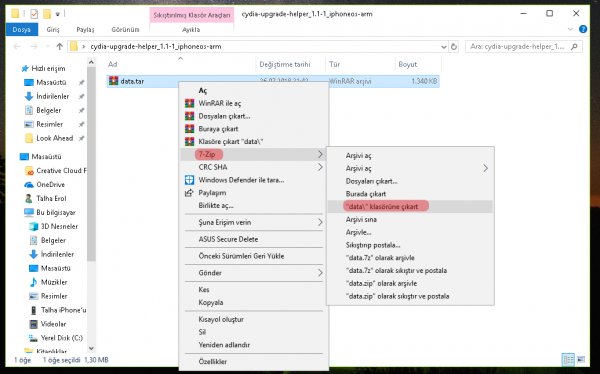Open the Explorer help icon

(583, 29)
